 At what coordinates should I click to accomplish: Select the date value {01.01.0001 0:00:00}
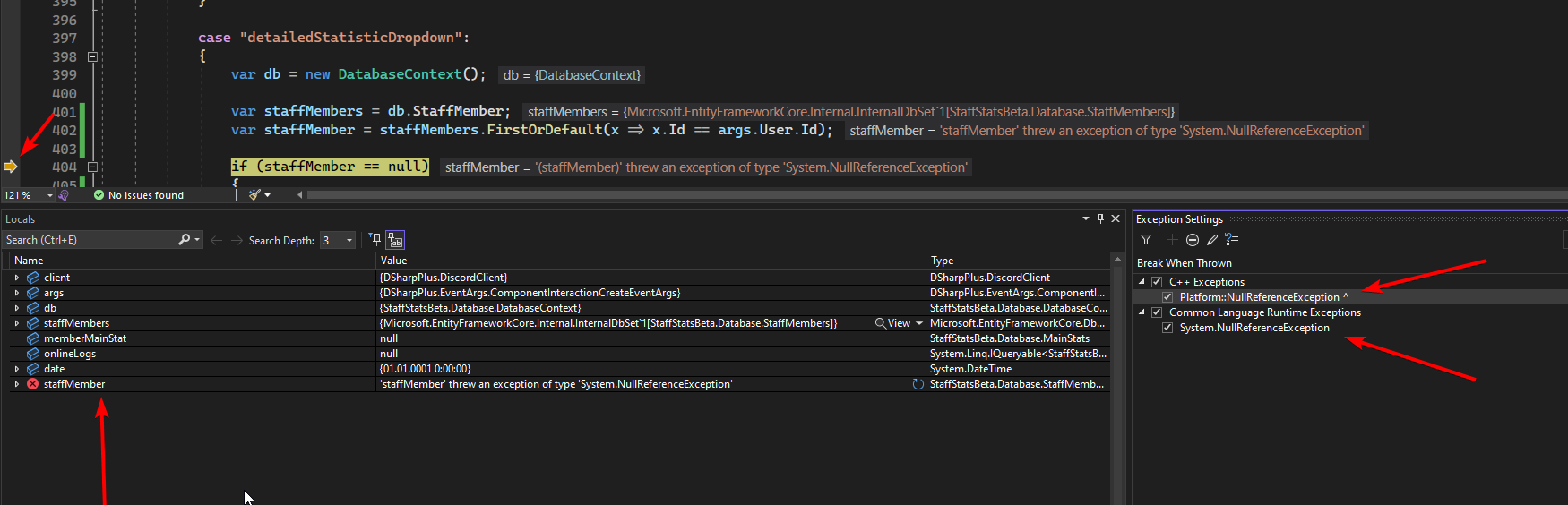pyautogui.click(x=426, y=369)
